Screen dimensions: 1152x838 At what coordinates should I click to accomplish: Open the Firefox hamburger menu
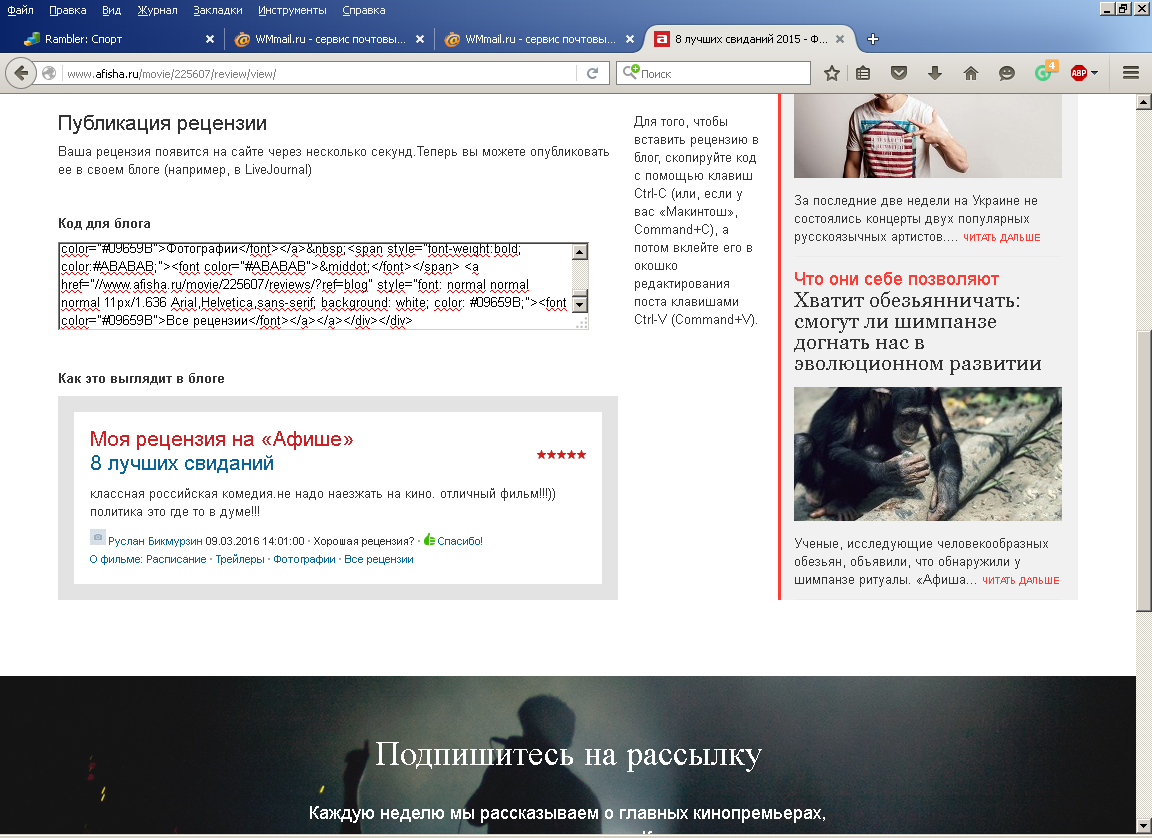[1131, 73]
